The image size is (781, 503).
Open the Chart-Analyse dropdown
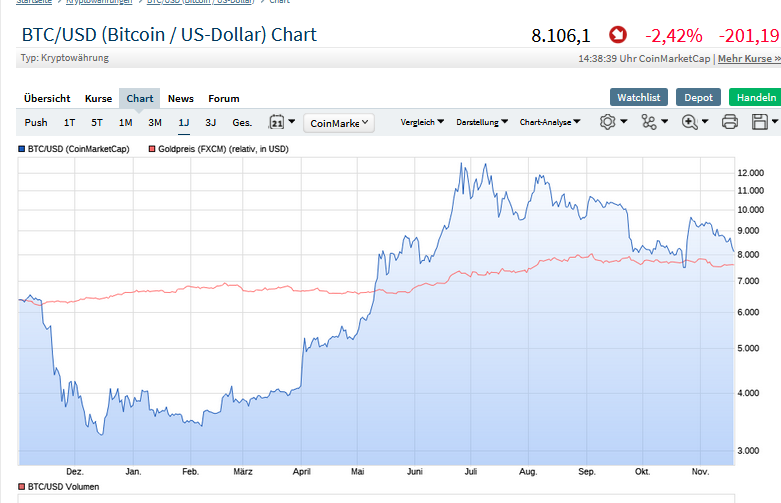(549, 122)
